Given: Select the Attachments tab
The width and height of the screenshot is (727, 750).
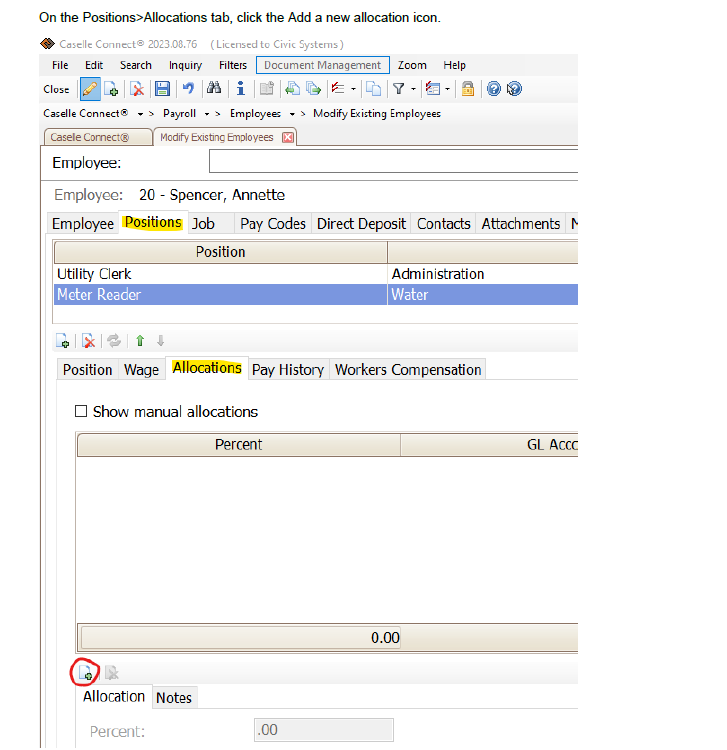Looking at the screenshot, I should pos(520,223).
